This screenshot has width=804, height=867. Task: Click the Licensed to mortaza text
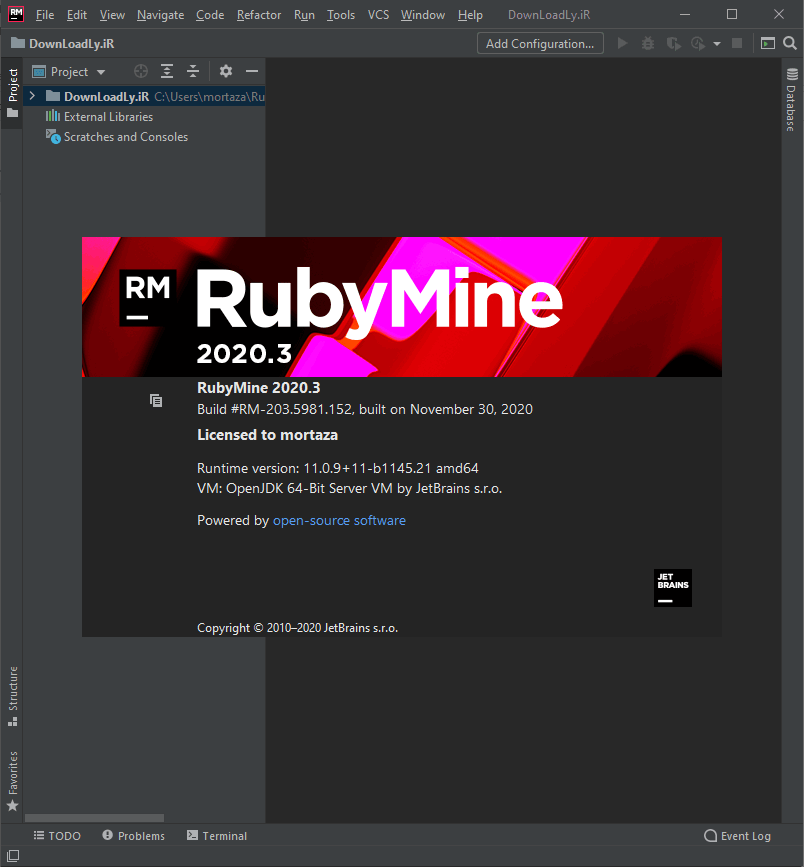coord(267,435)
